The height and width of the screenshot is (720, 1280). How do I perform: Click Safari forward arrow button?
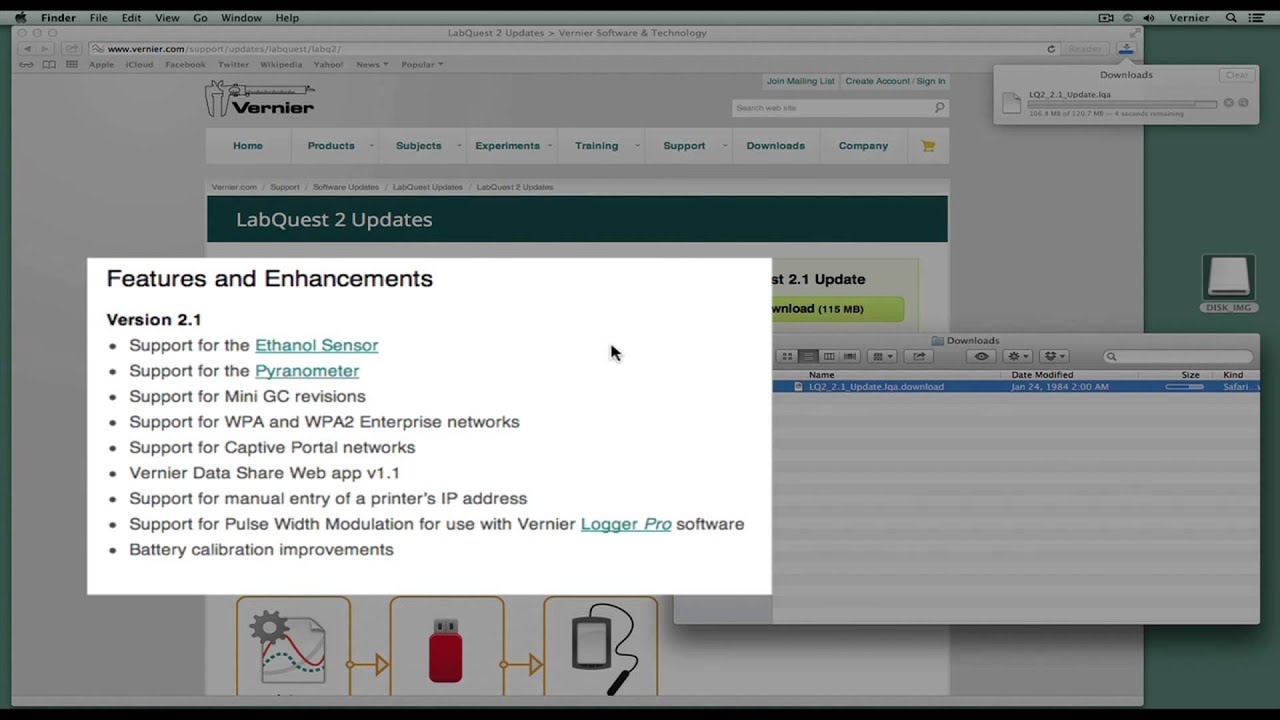(x=44, y=48)
